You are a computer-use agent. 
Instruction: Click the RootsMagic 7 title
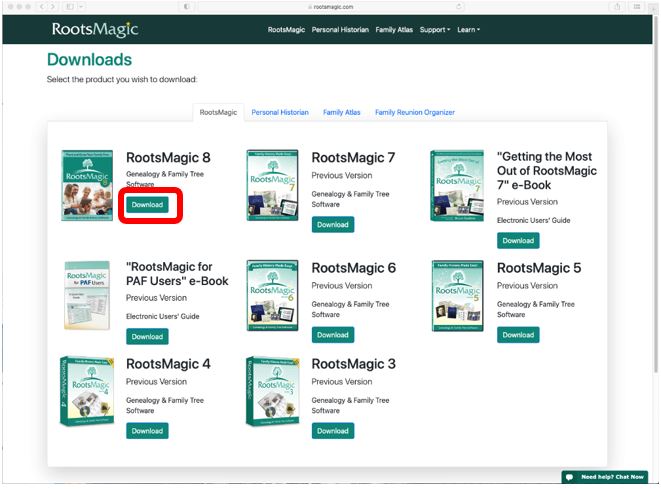(x=353, y=158)
